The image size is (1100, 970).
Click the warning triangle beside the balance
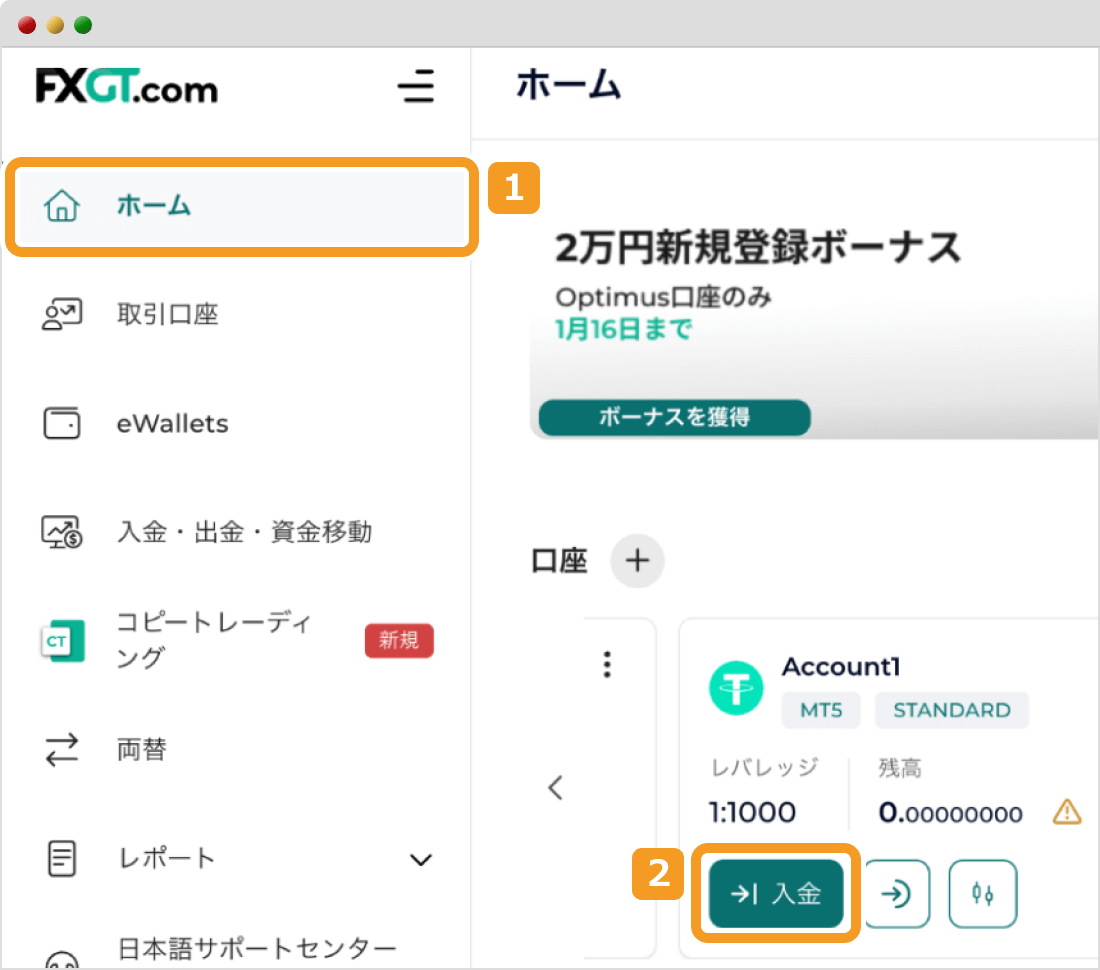(x=1065, y=813)
